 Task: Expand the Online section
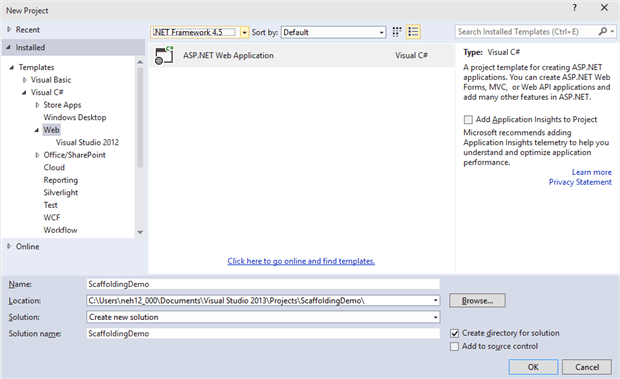point(9,247)
